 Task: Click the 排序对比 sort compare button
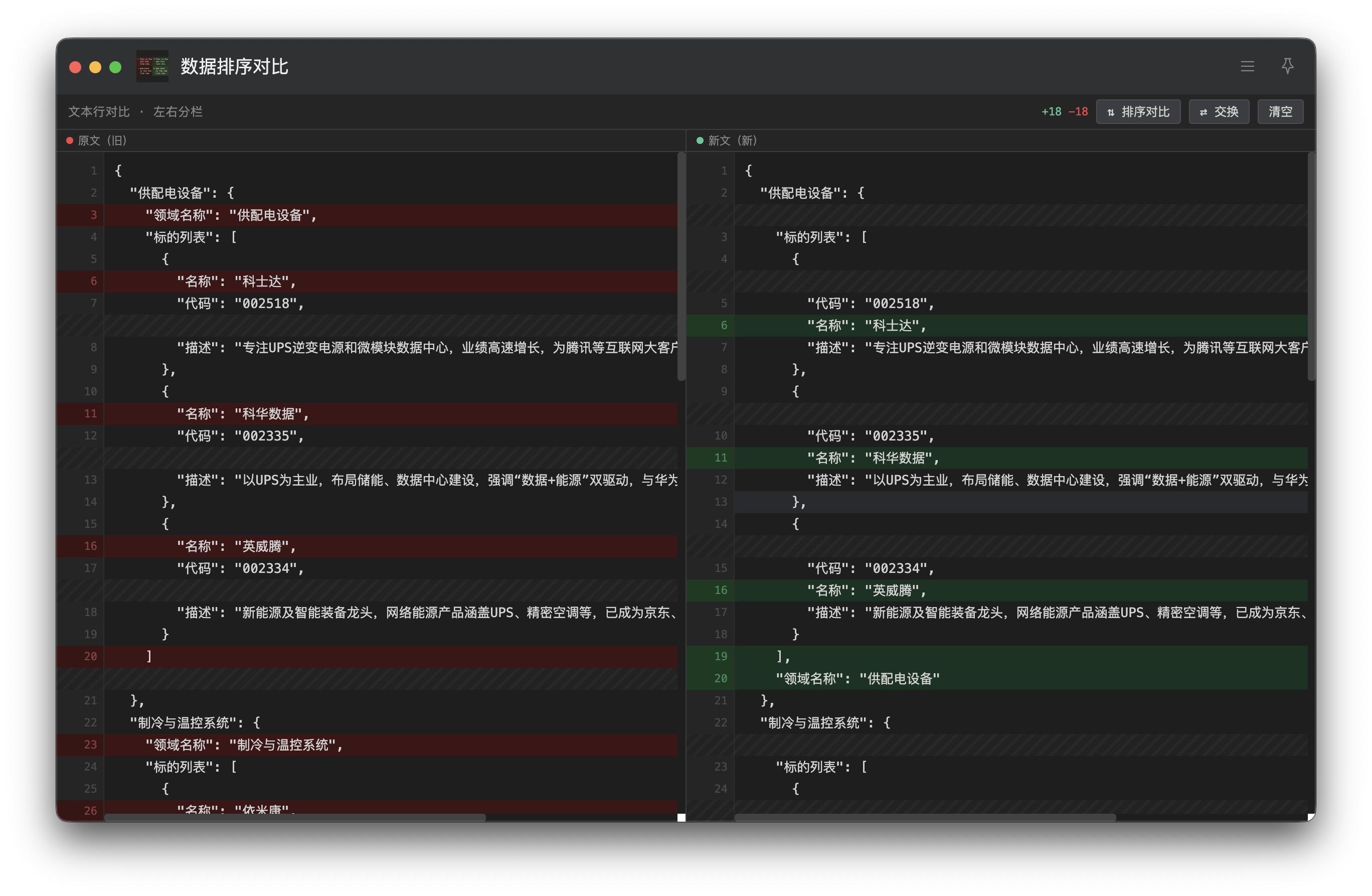pyautogui.click(x=1138, y=111)
